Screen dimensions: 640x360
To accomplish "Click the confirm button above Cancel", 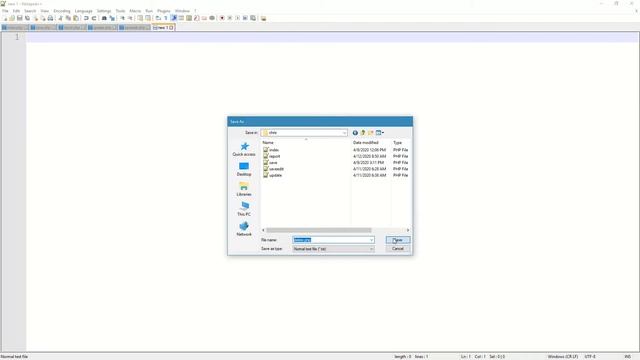I will [x=398, y=240].
